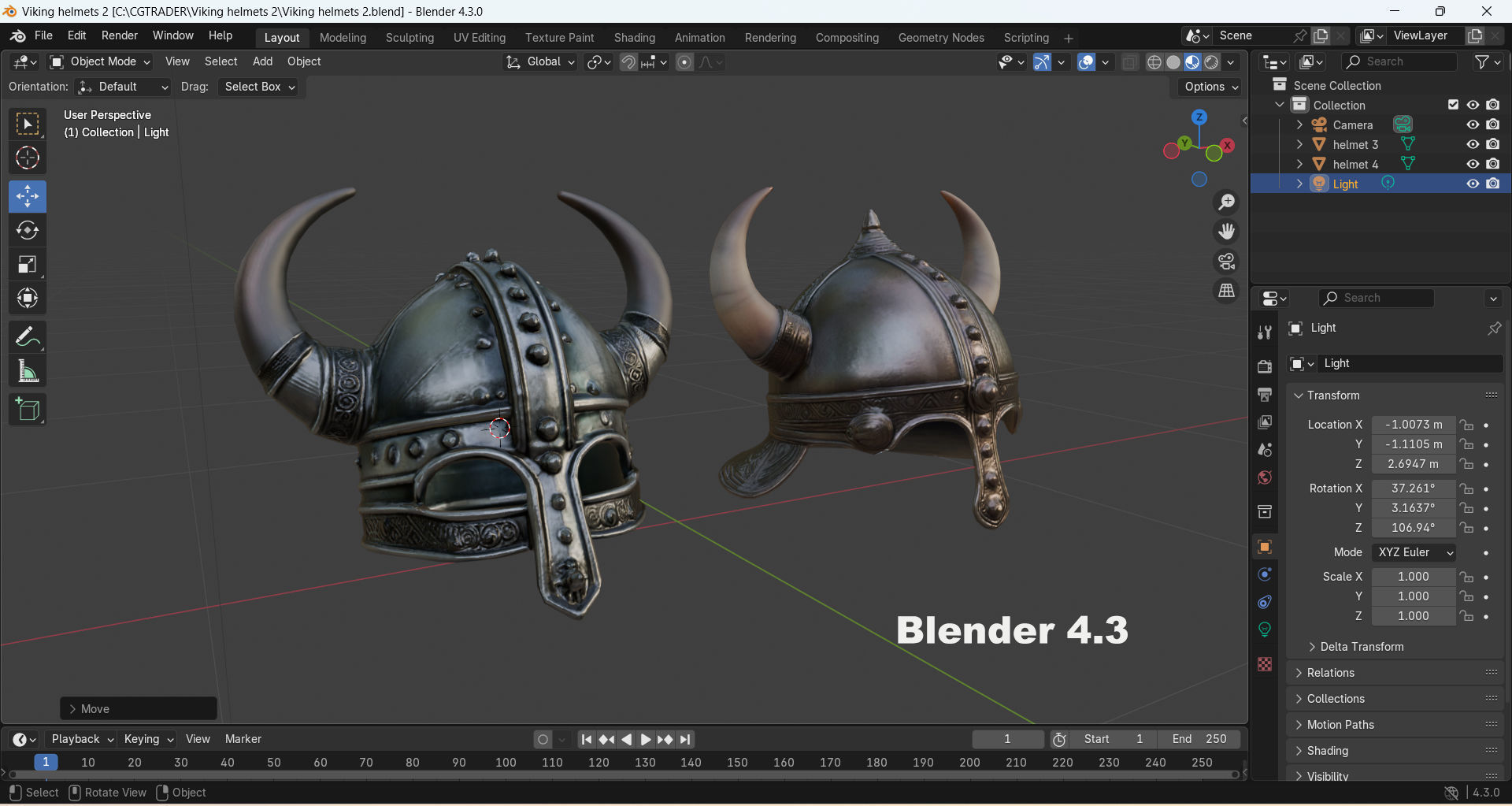The image size is (1512, 806).
Task: Open the Keying popover in timeline
Action: click(148, 739)
